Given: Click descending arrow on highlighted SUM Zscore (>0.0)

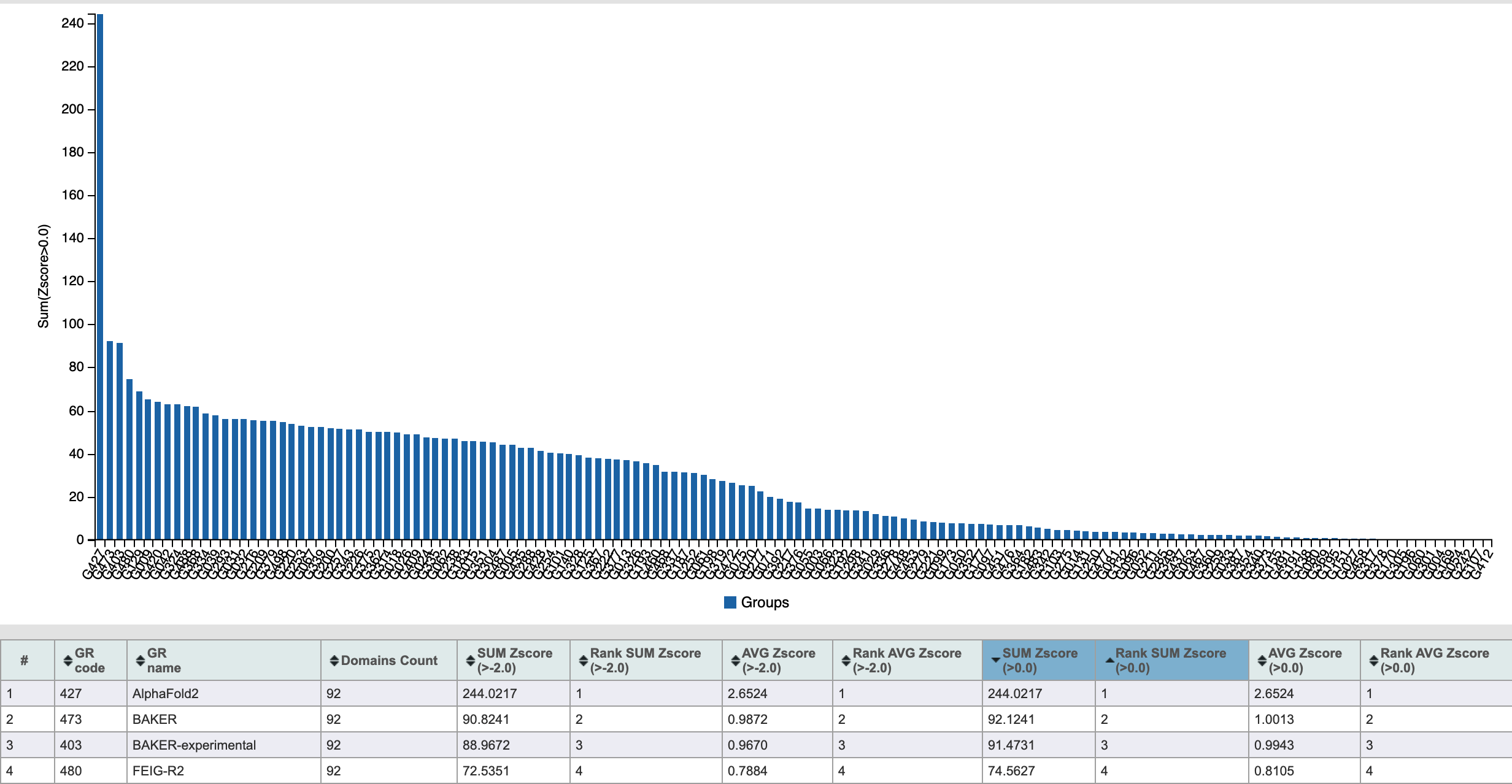Looking at the screenshot, I should (x=995, y=661).
